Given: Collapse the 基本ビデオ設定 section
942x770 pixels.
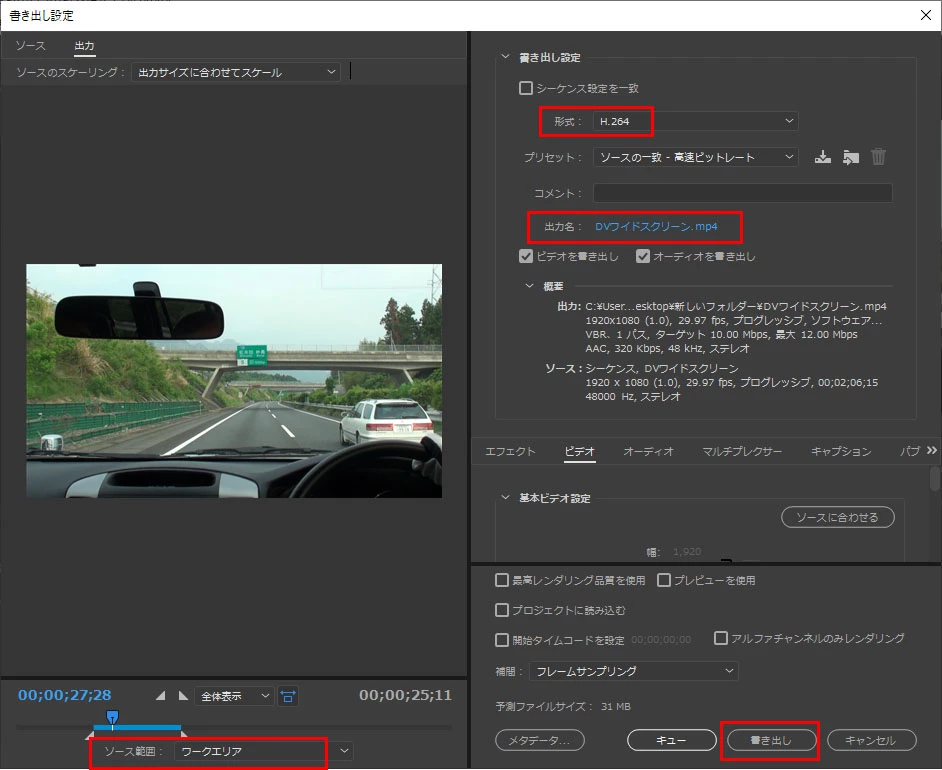Looking at the screenshot, I should coord(505,498).
